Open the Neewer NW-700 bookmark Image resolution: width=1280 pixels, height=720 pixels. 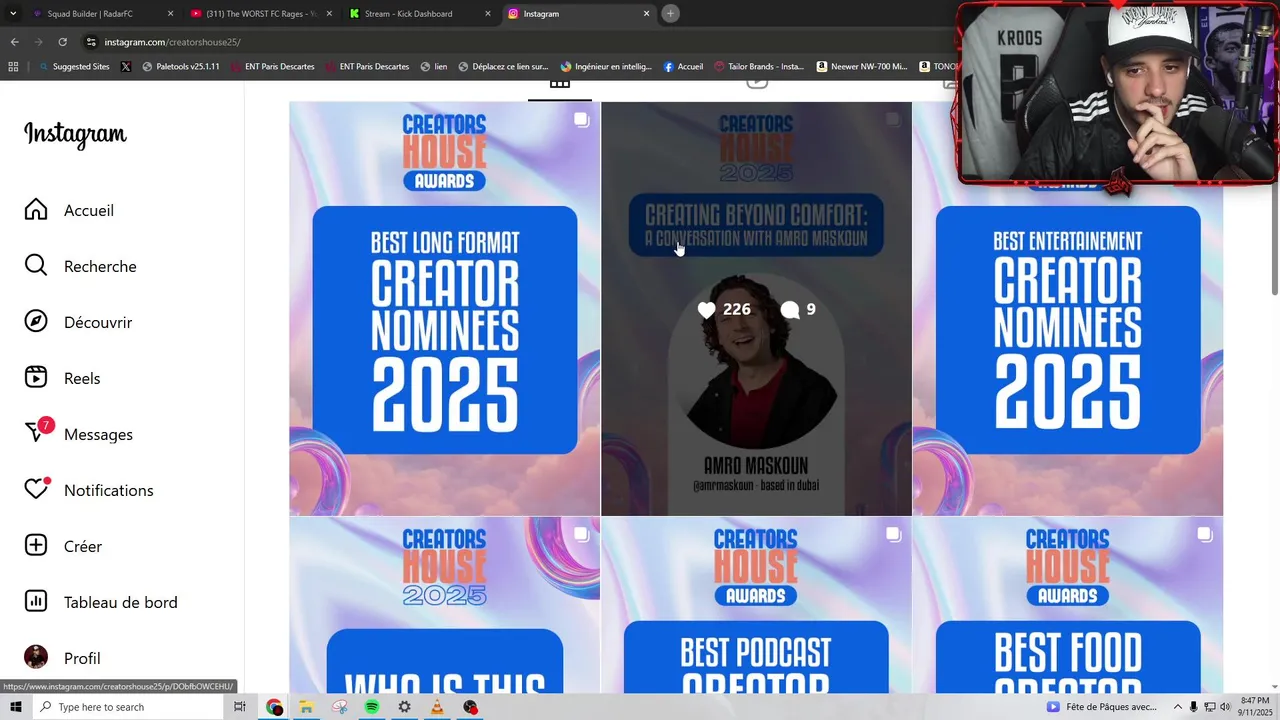862,66
